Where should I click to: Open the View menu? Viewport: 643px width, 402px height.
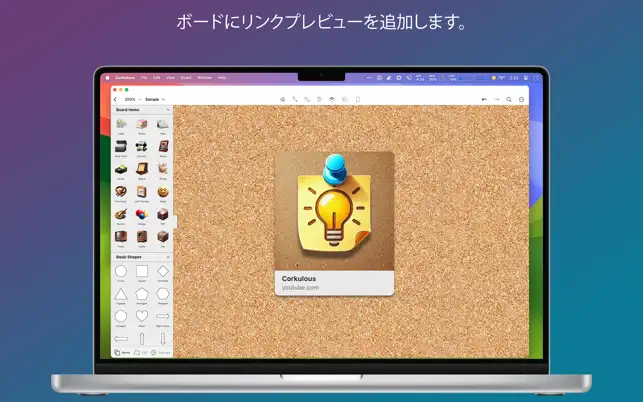coord(170,78)
